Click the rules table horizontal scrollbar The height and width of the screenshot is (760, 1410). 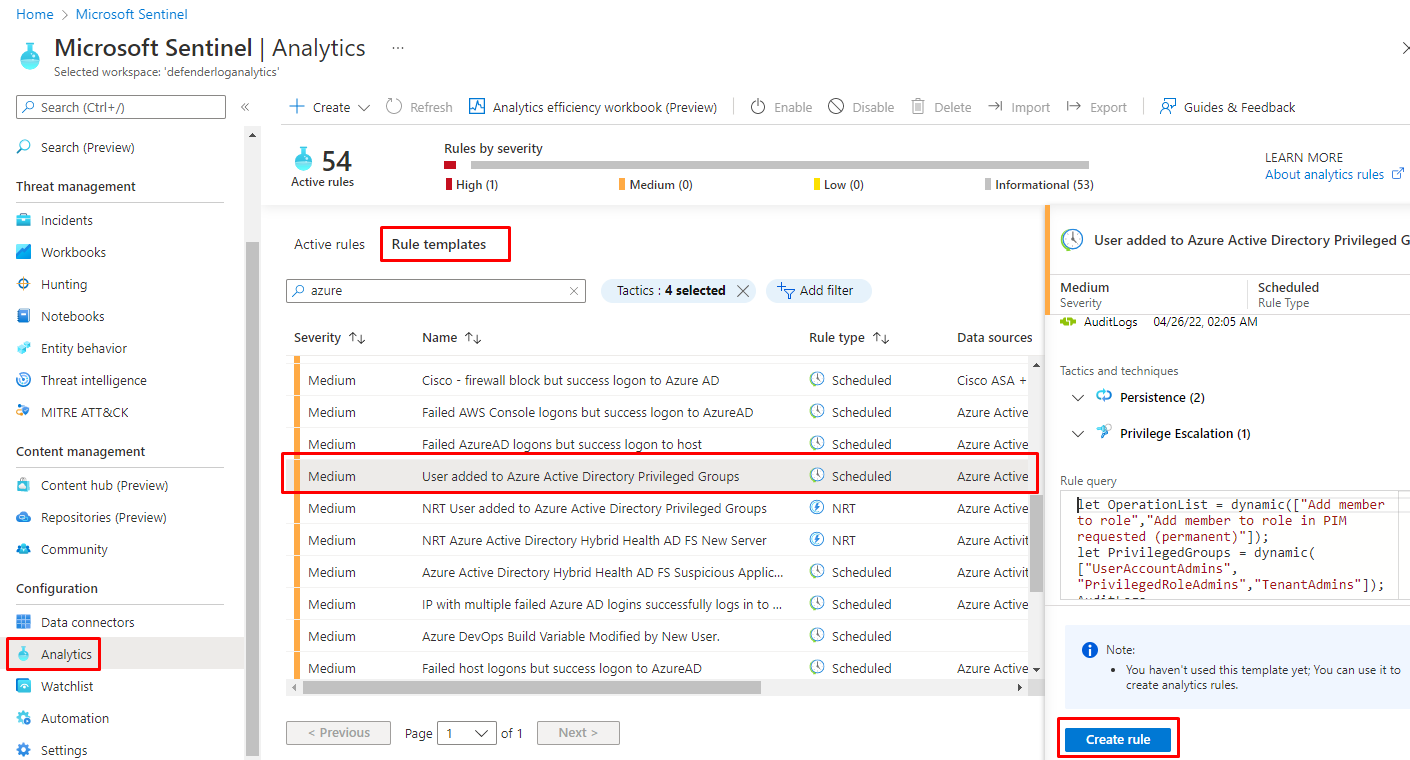pos(532,688)
